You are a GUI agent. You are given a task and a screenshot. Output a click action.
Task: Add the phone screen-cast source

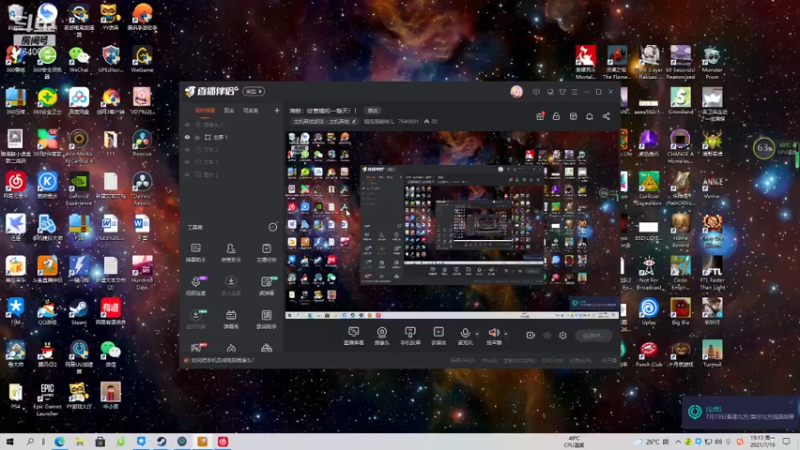(410, 336)
